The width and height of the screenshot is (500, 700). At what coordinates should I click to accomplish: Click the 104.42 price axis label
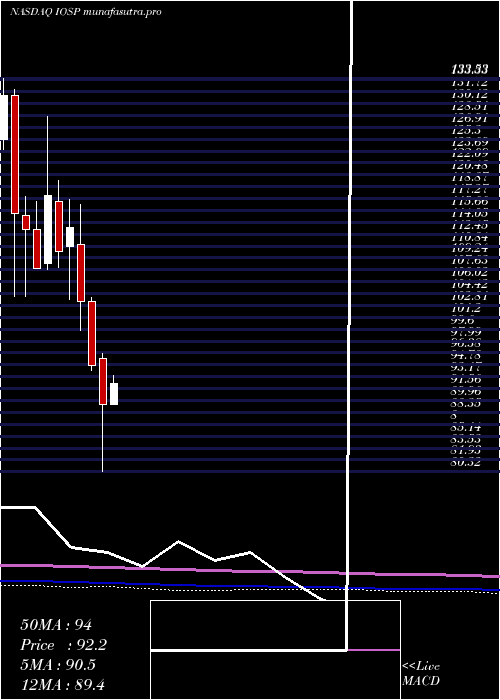tap(470, 285)
